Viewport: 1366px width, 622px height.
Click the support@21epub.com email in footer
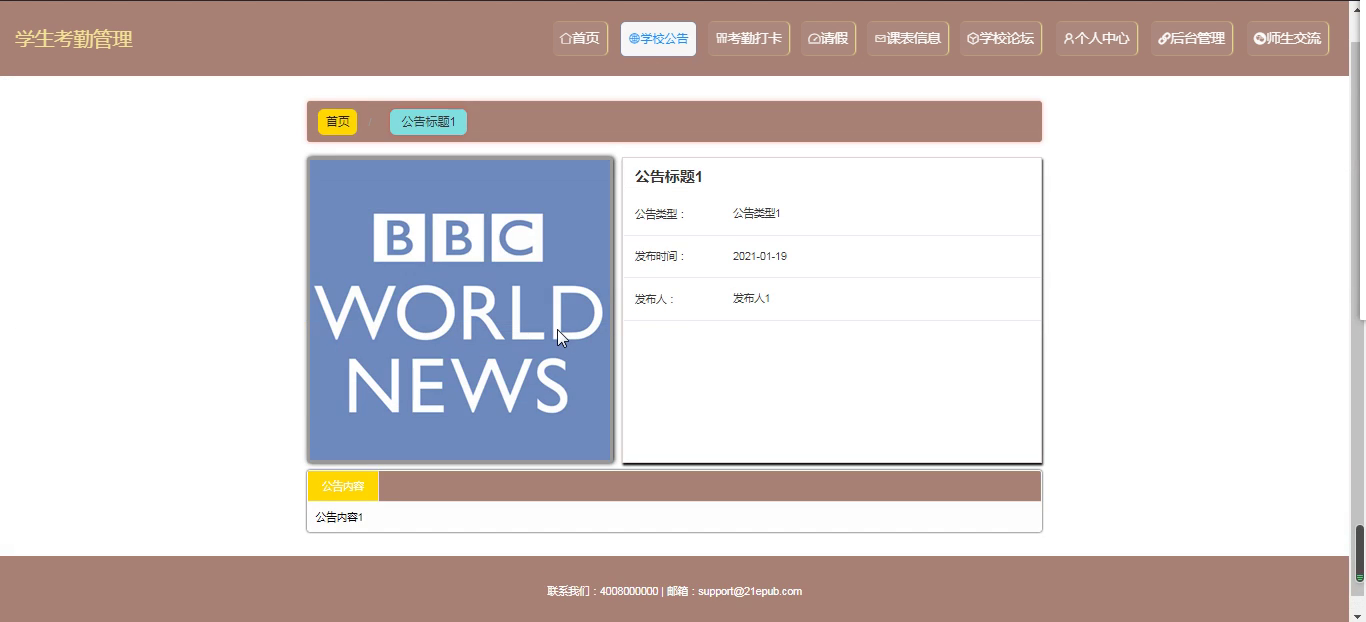coord(750,591)
